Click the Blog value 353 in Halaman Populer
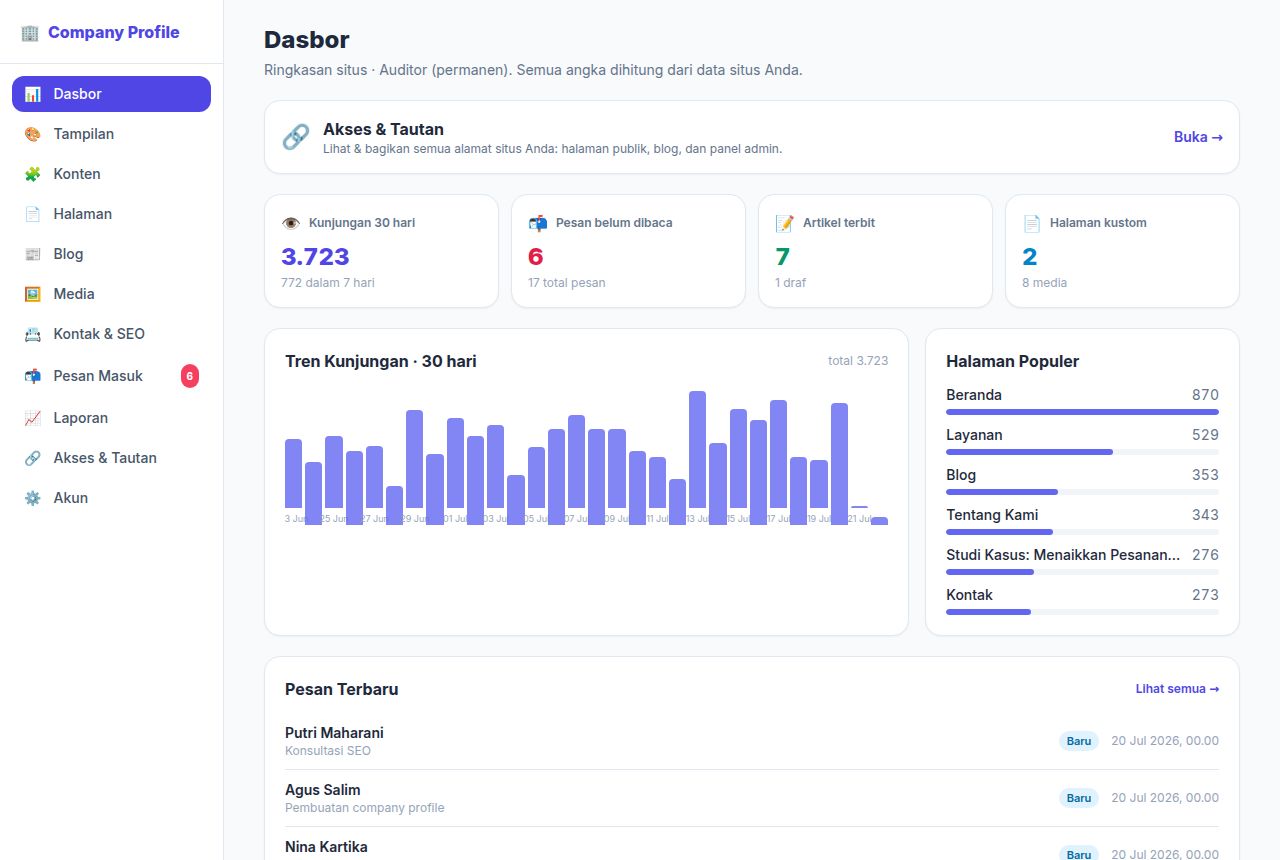 pos(1205,475)
